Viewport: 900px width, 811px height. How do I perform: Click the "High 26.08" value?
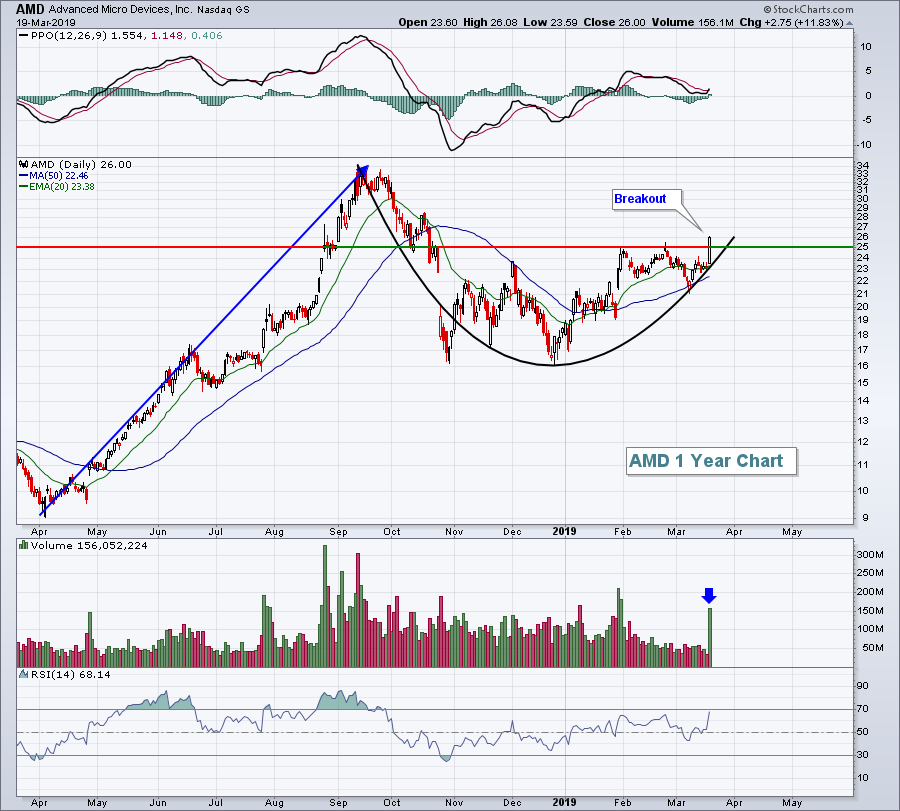490,22
